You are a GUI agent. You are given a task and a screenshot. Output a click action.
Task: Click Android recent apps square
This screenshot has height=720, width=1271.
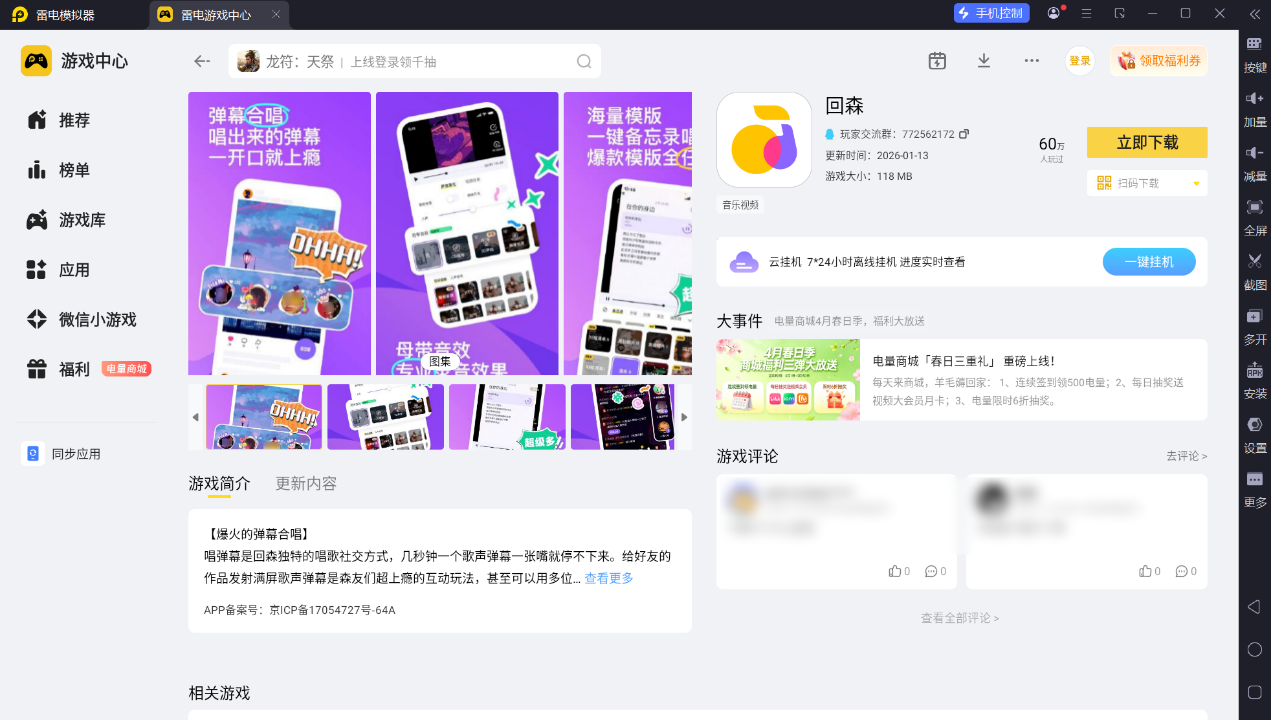coord(1254,692)
